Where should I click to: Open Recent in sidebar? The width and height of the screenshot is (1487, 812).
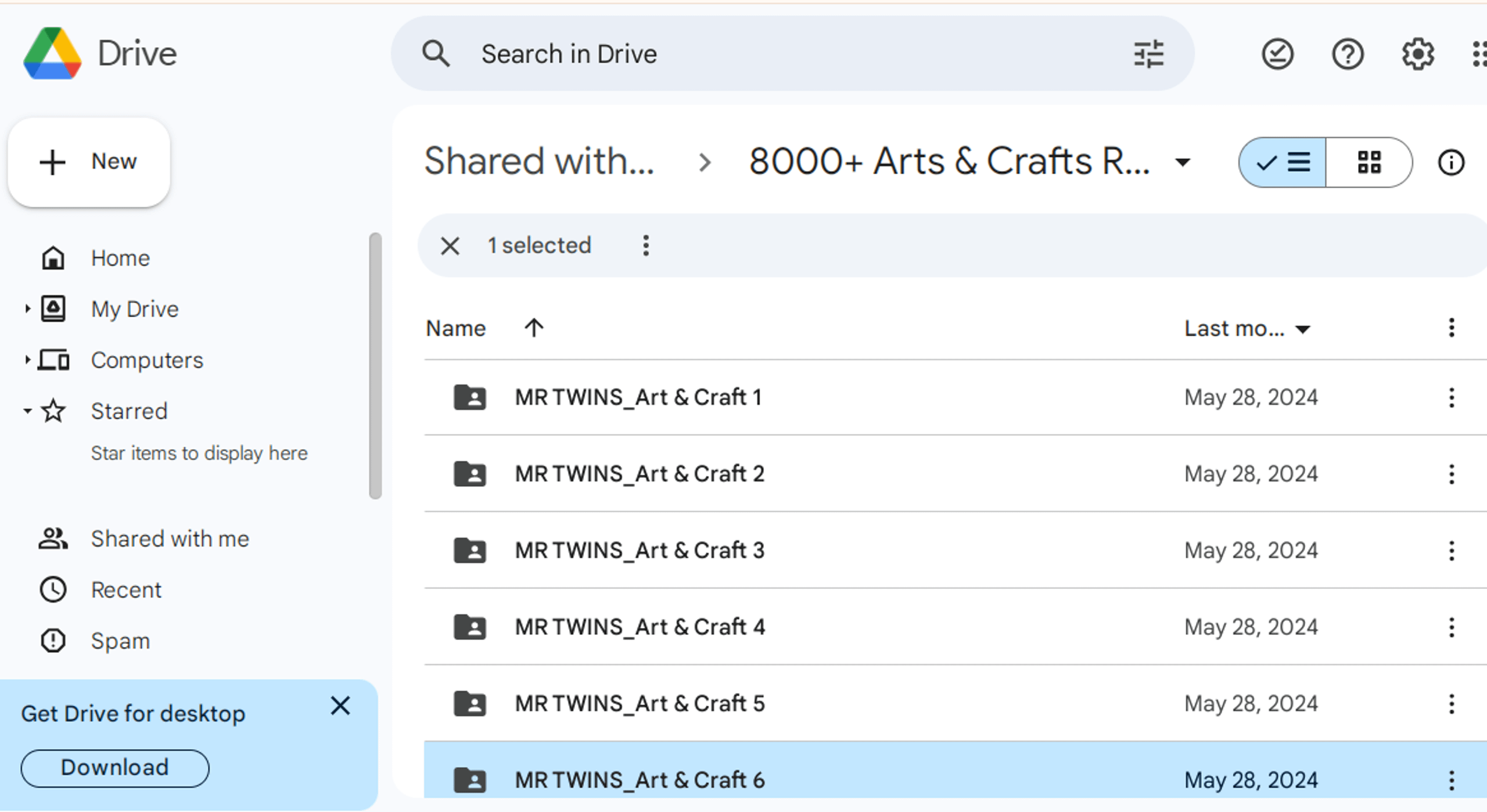pos(126,590)
